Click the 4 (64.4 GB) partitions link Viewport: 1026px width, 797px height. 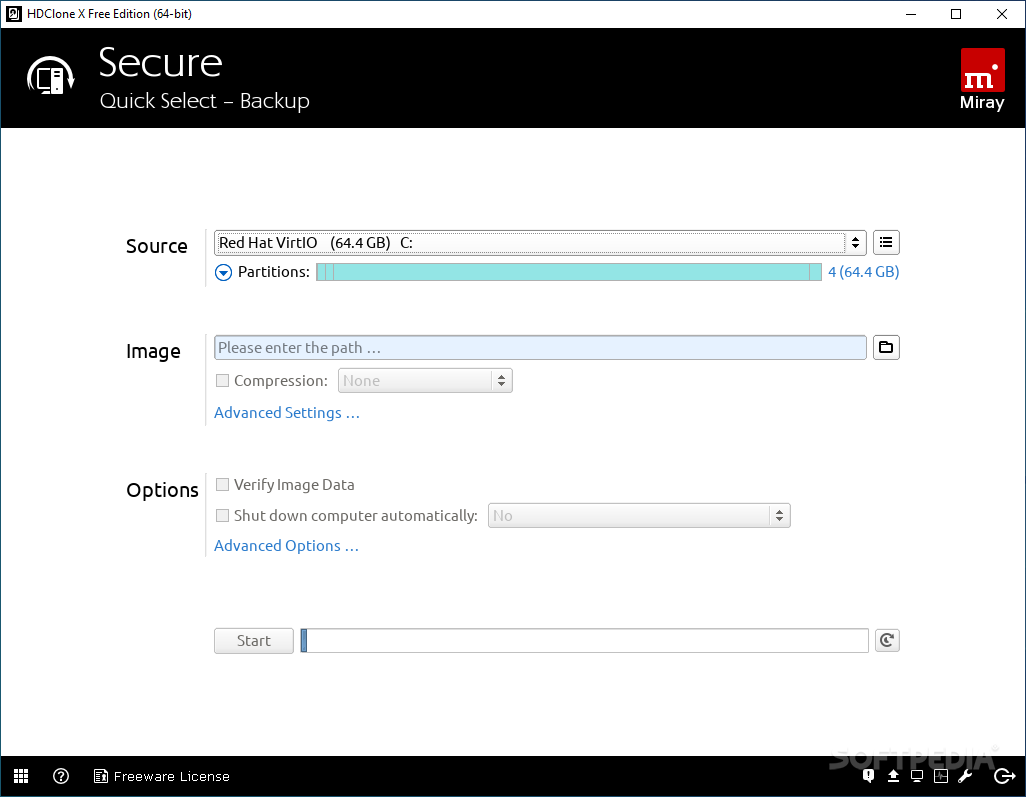864,272
